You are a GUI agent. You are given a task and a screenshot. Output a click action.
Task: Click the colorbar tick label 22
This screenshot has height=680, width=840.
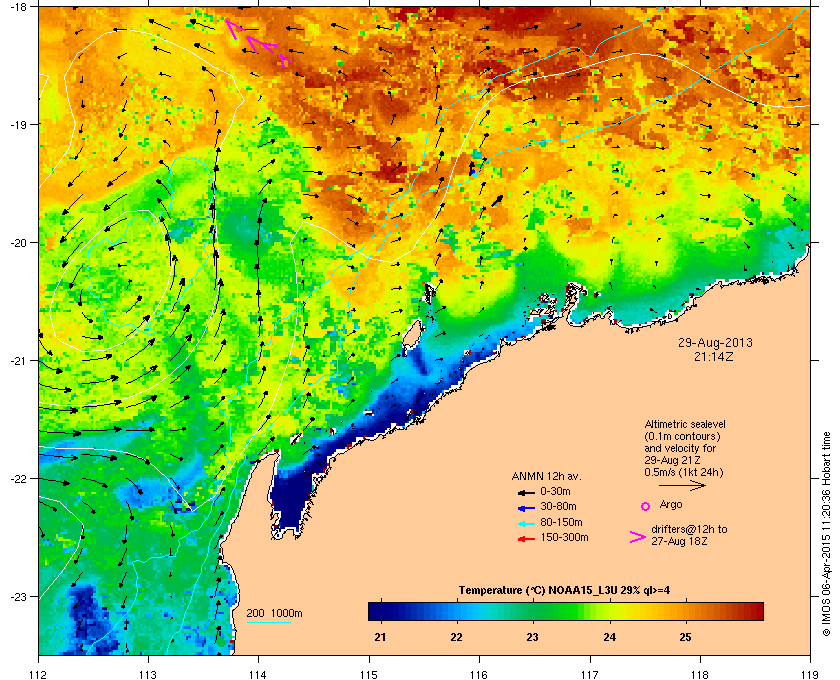point(456,638)
